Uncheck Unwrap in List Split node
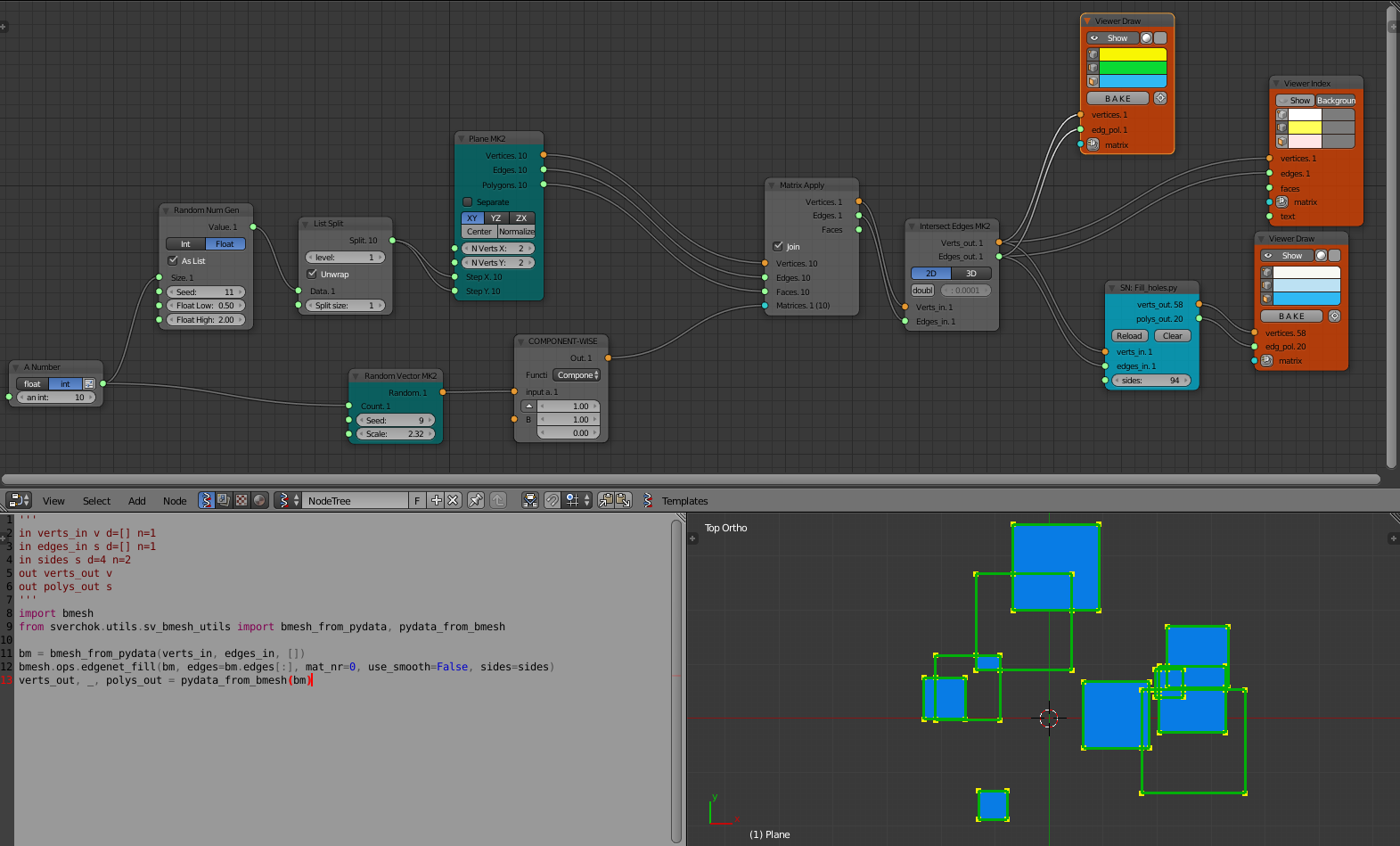Viewport: 1400px width, 846px height. [x=312, y=274]
